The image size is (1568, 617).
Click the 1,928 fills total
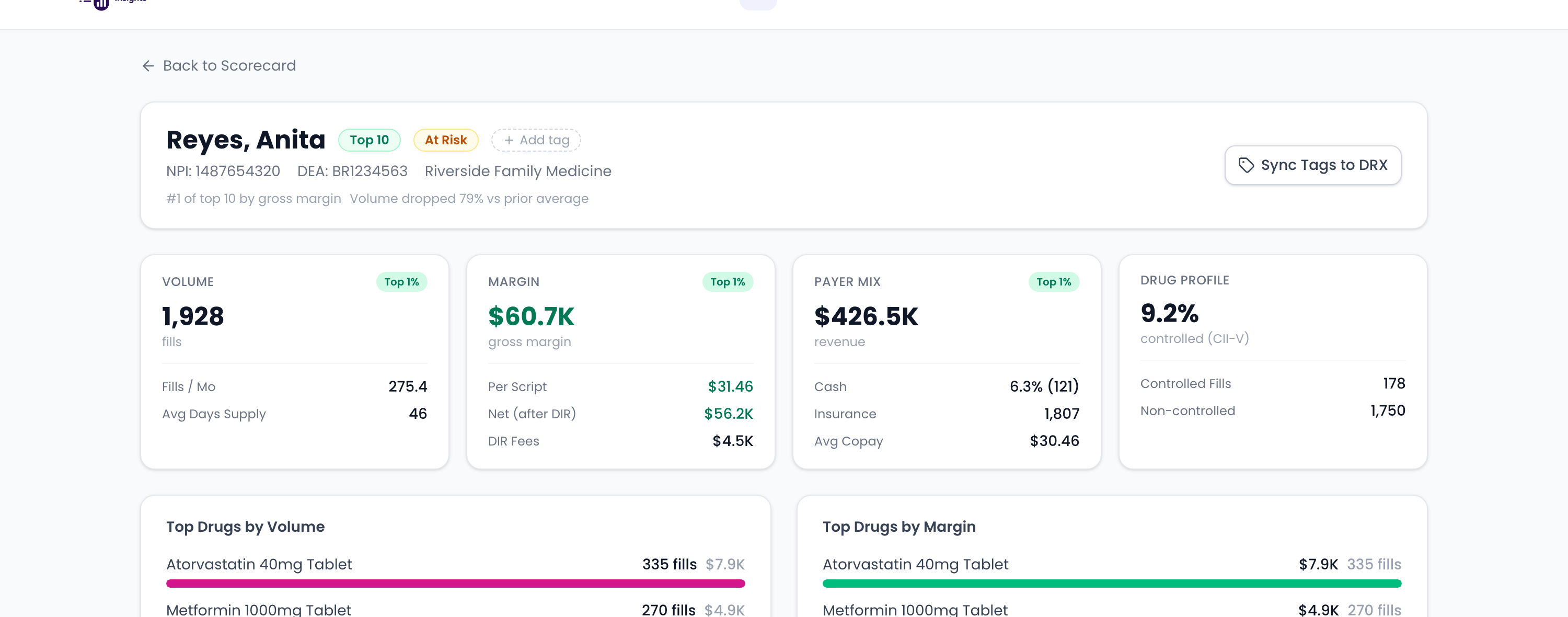click(x=193, y=316)
